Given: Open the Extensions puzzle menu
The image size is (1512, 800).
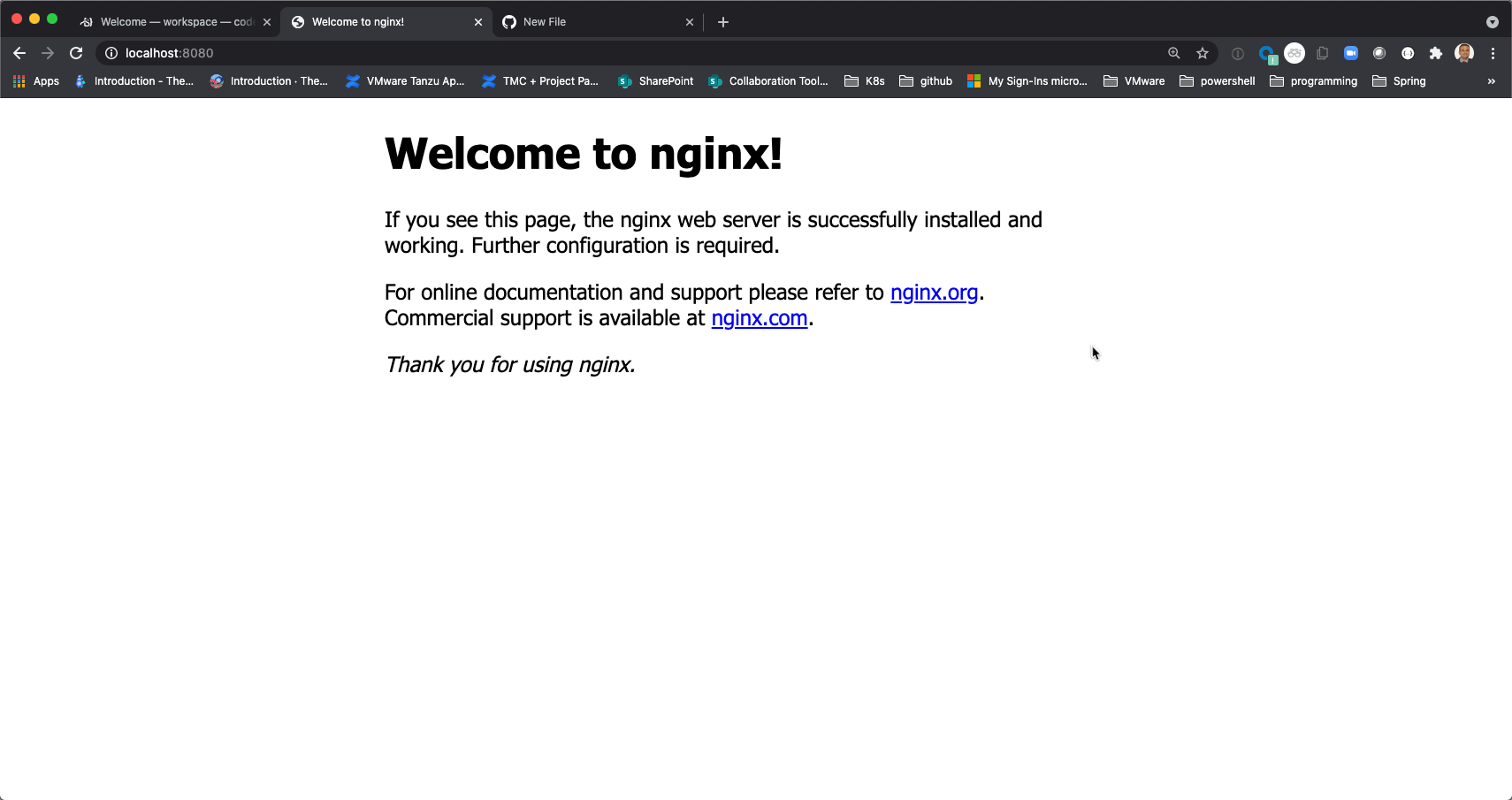Looking at the screenshot, I should pos(1436,53).
